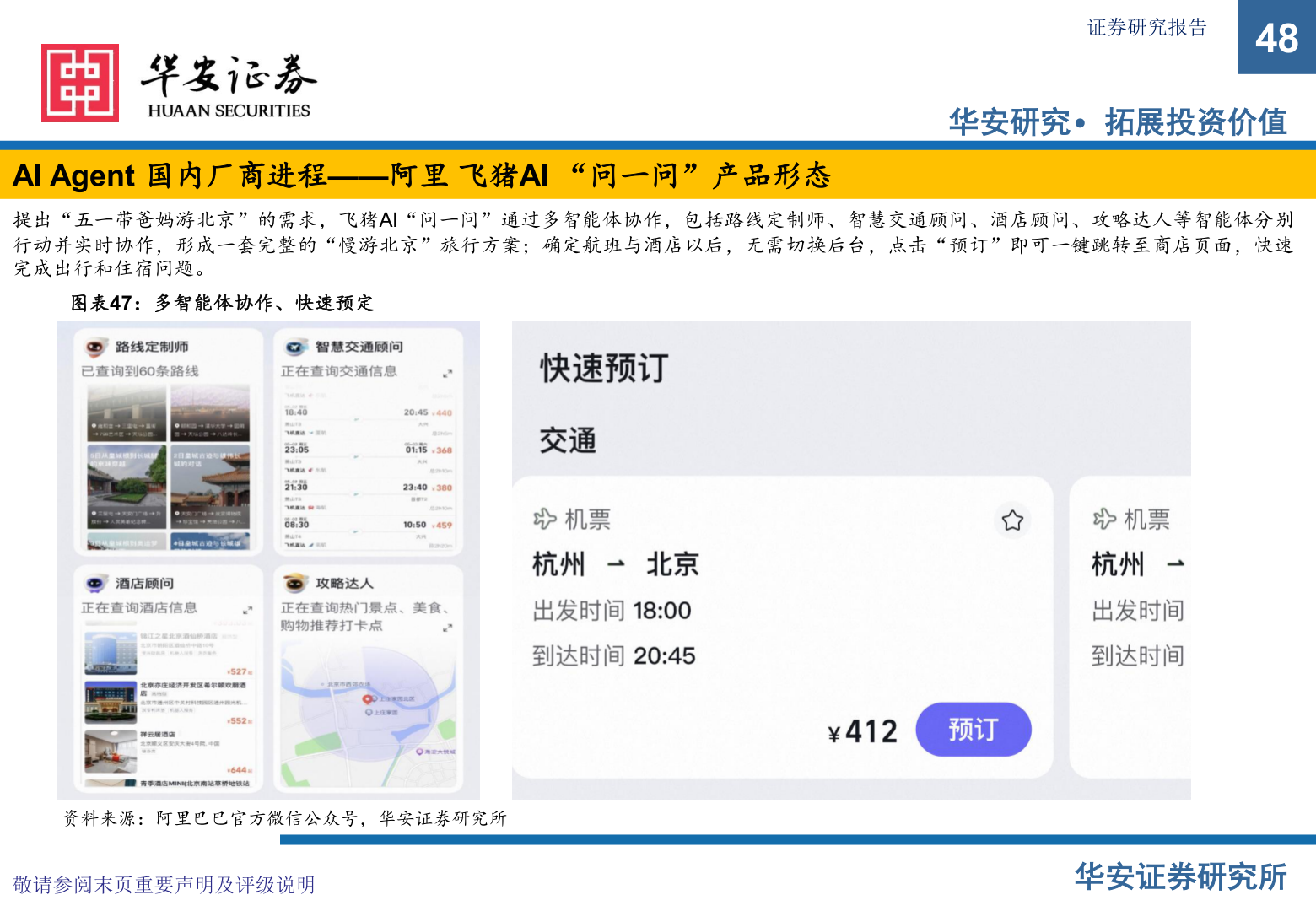Image resolution: width=1316 pixels, height=911 pixels.
Task: Click the 正在查询酒店信息 status text
Action: 139,608
